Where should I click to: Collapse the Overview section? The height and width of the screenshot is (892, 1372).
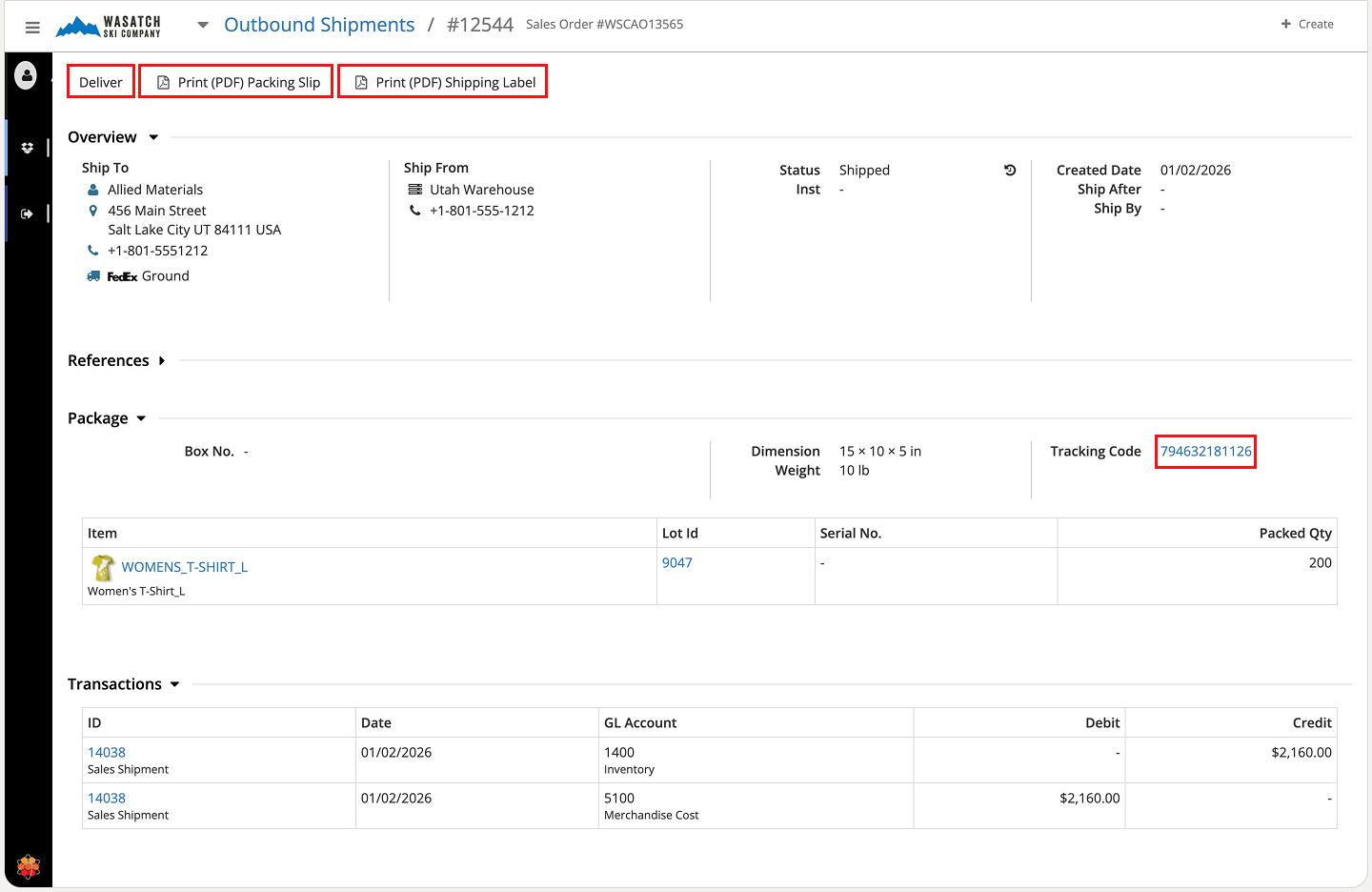coord(153,137)
